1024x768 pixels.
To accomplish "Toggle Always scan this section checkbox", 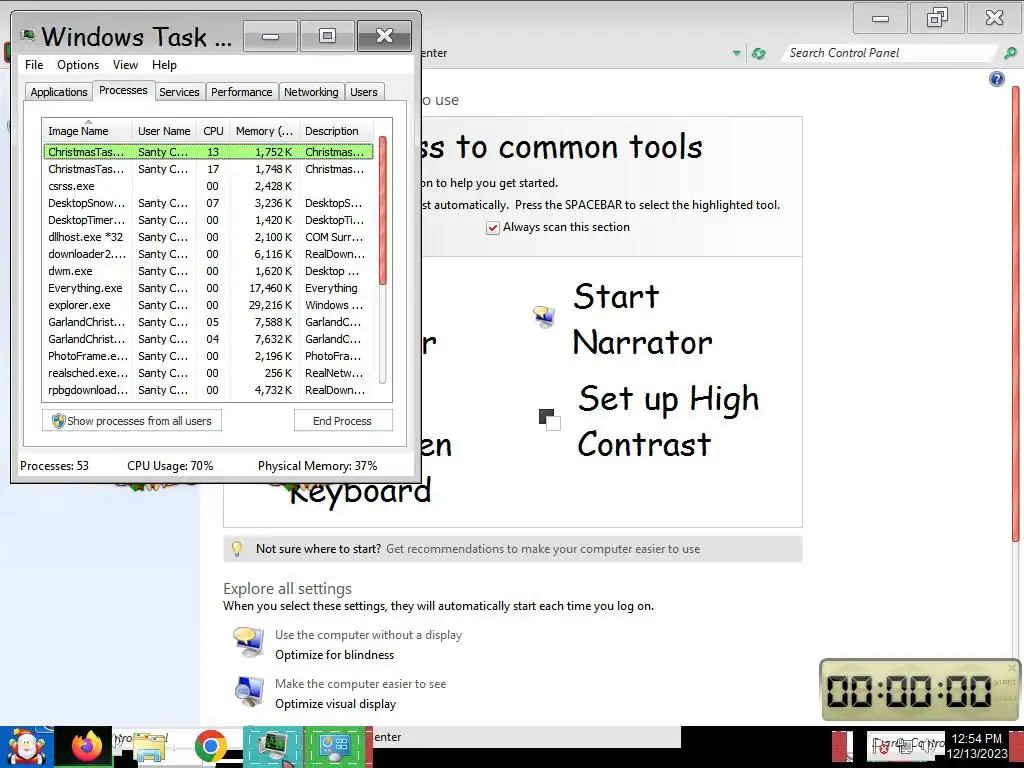I will tap(493, 227).
